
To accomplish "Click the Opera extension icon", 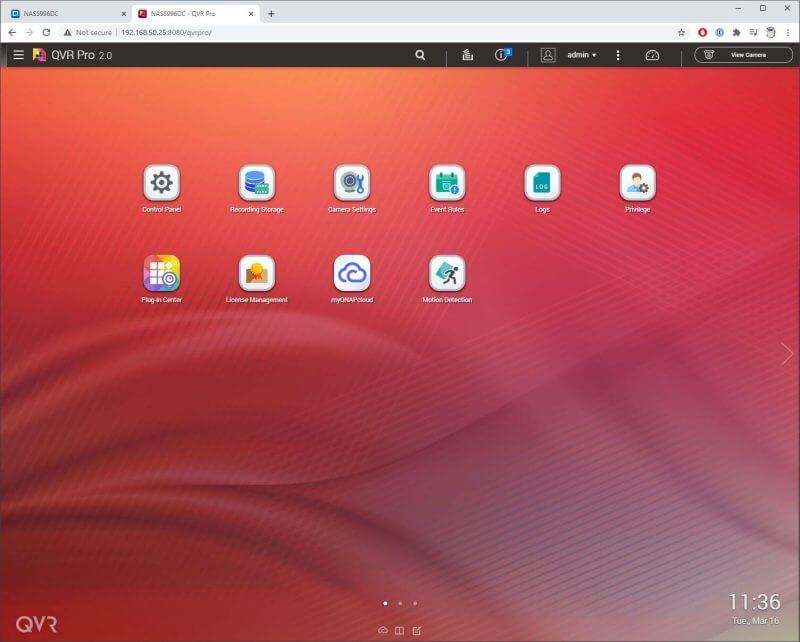I will tap(703, 32).
